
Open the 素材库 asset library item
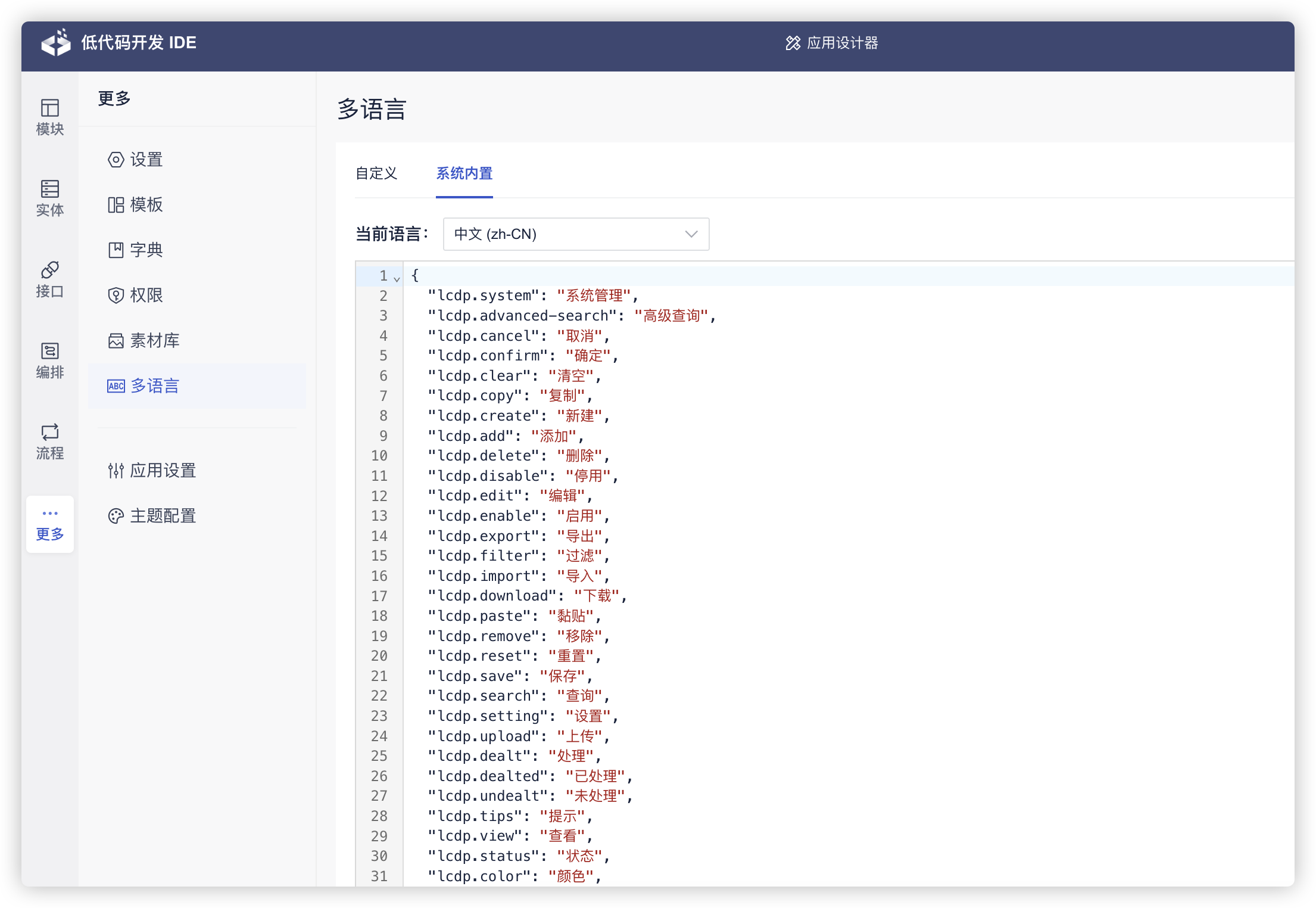[x=154, y=341]
